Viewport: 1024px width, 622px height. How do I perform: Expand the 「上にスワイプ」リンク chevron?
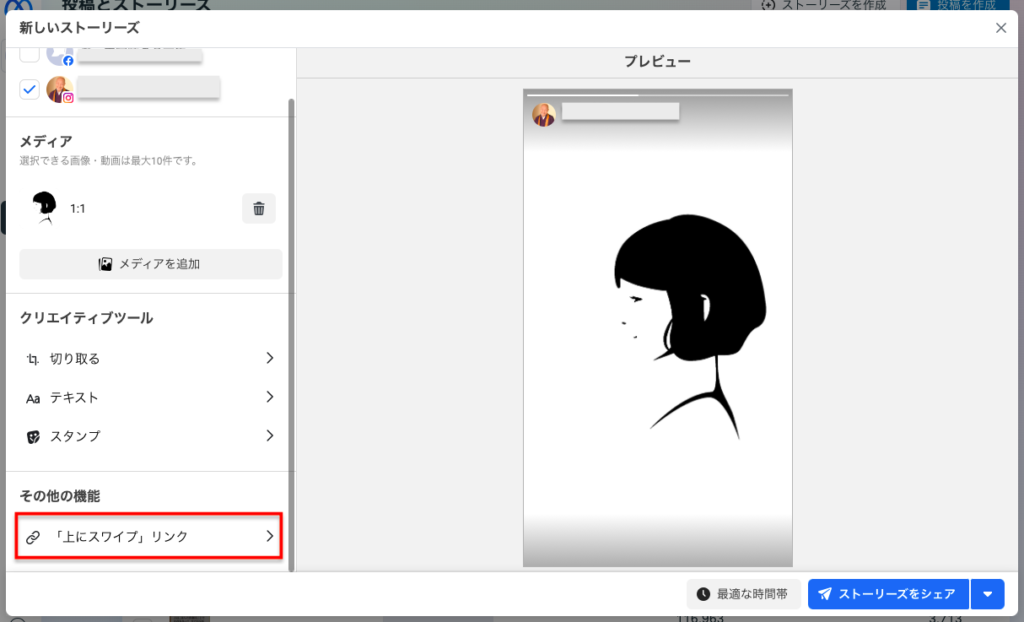(x=270, y=536)
